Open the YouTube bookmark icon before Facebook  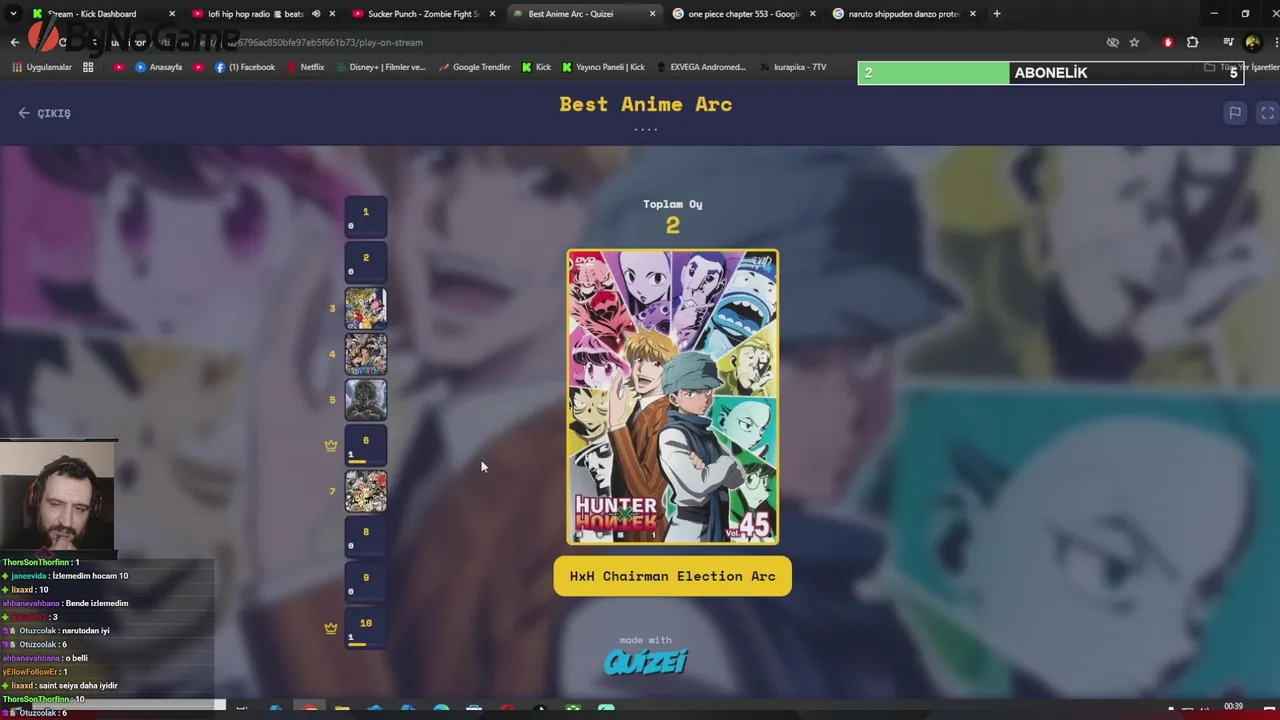pyautogui.click(x=198, y=67)
